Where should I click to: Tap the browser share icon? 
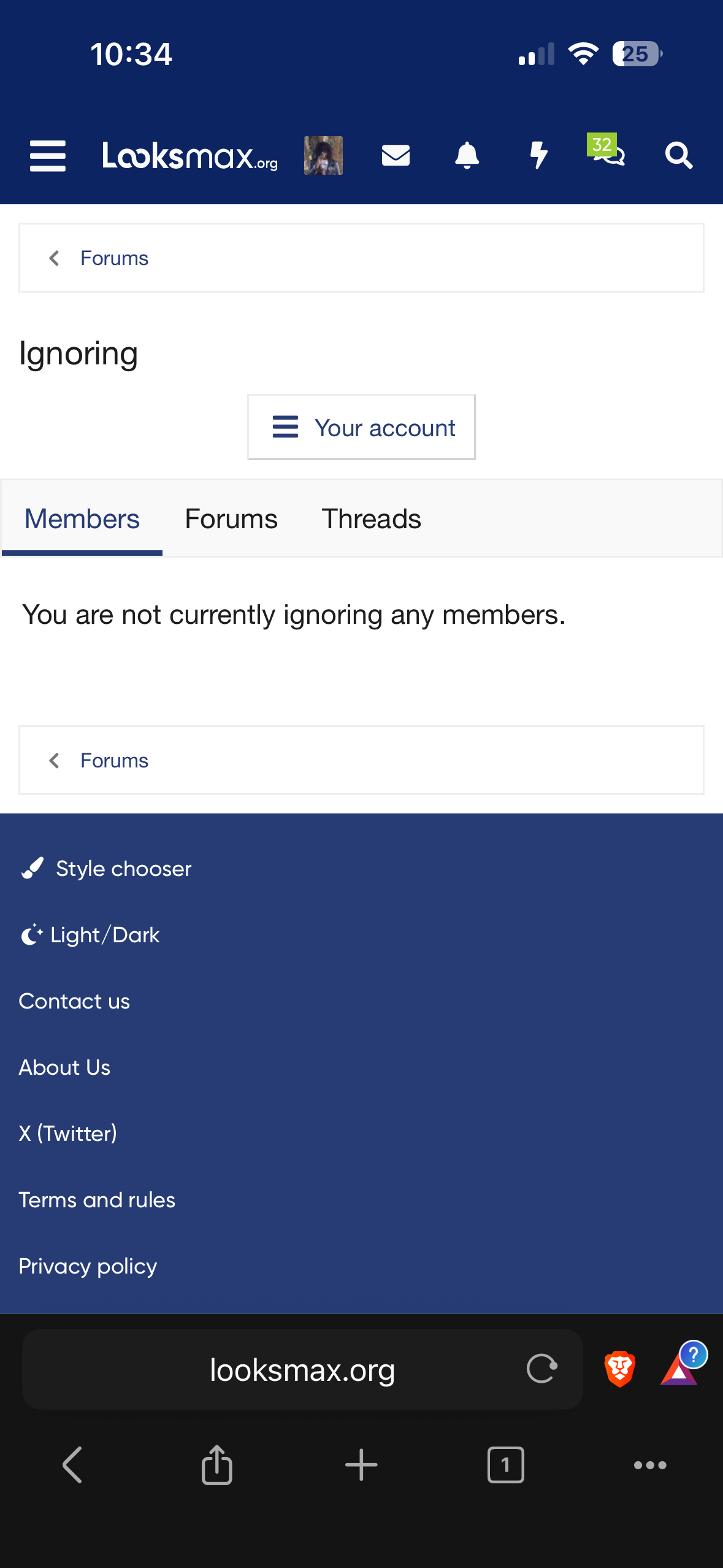217,1465
